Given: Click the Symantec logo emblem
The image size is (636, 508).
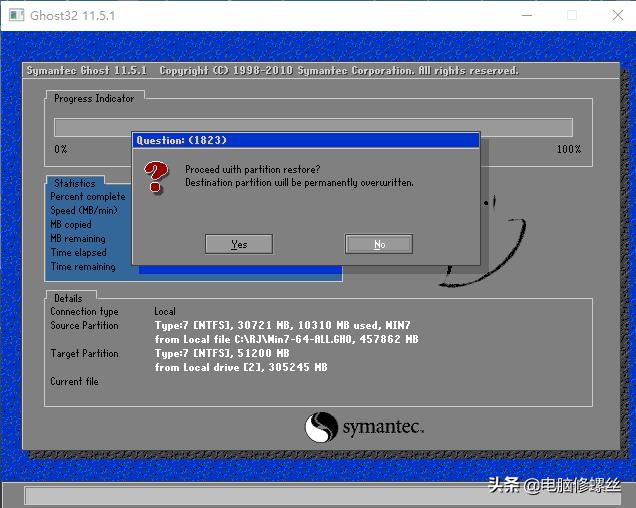Looking at the screenshot, I should (x=320, y=427).
